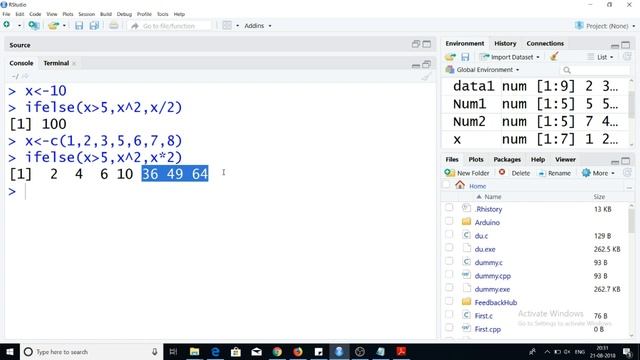Check the Arduino folder checkbox
The image size is (640, 360).
[449, 221]
